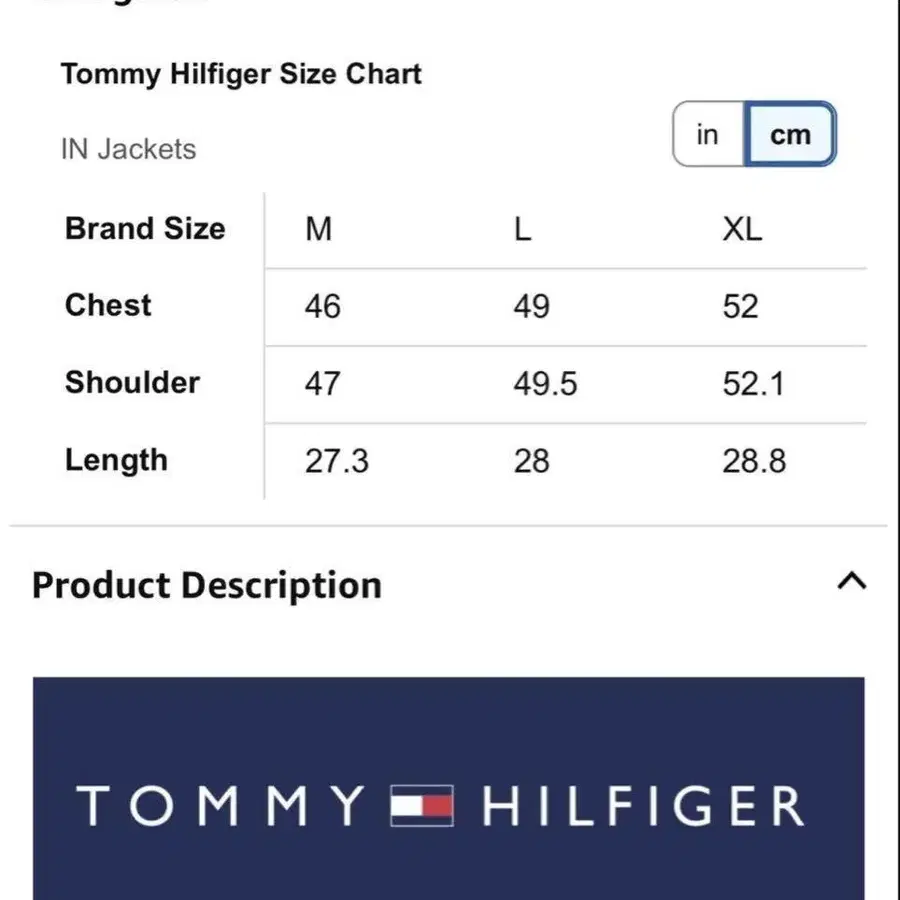Collapse the Product Description chevron

[851, 582]
